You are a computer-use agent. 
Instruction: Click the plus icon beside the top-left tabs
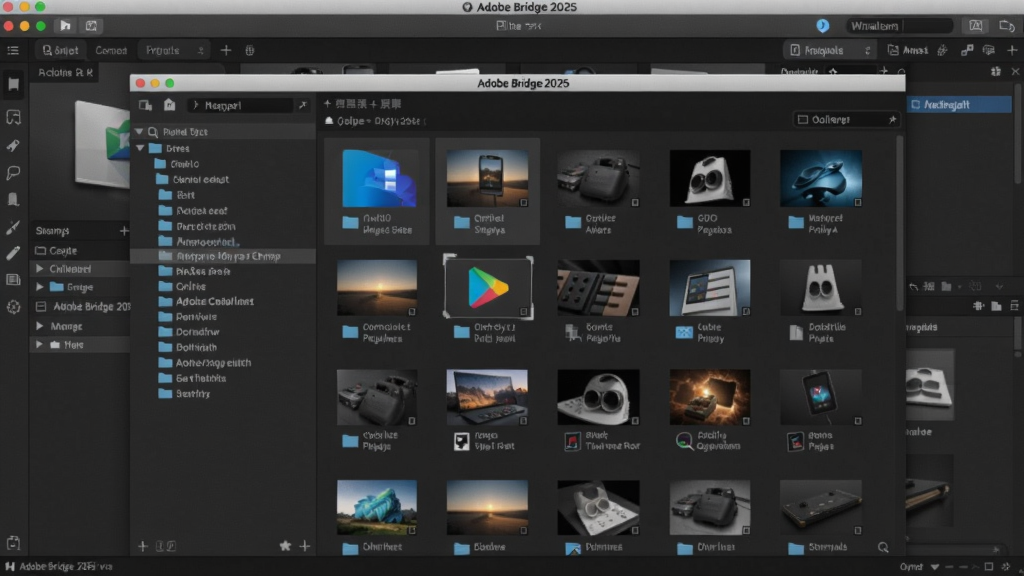[x=226, y=50]
